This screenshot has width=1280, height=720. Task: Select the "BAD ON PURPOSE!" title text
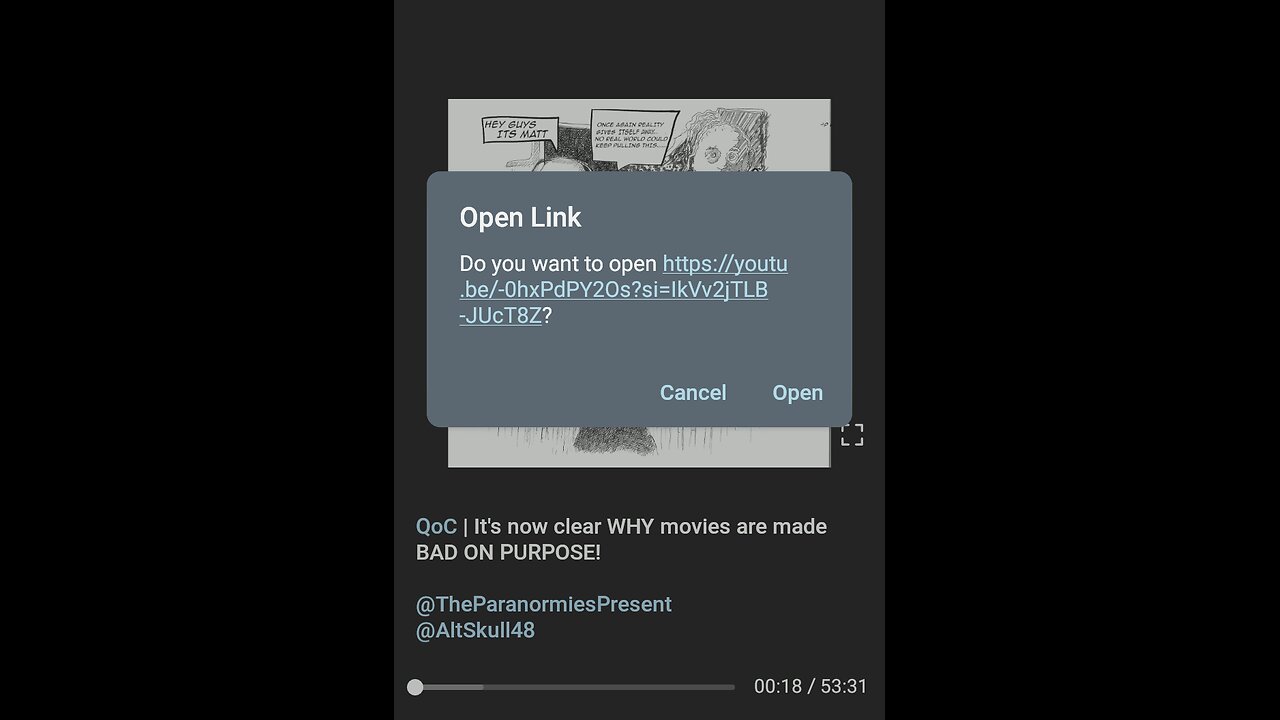(x=508, y=552)
